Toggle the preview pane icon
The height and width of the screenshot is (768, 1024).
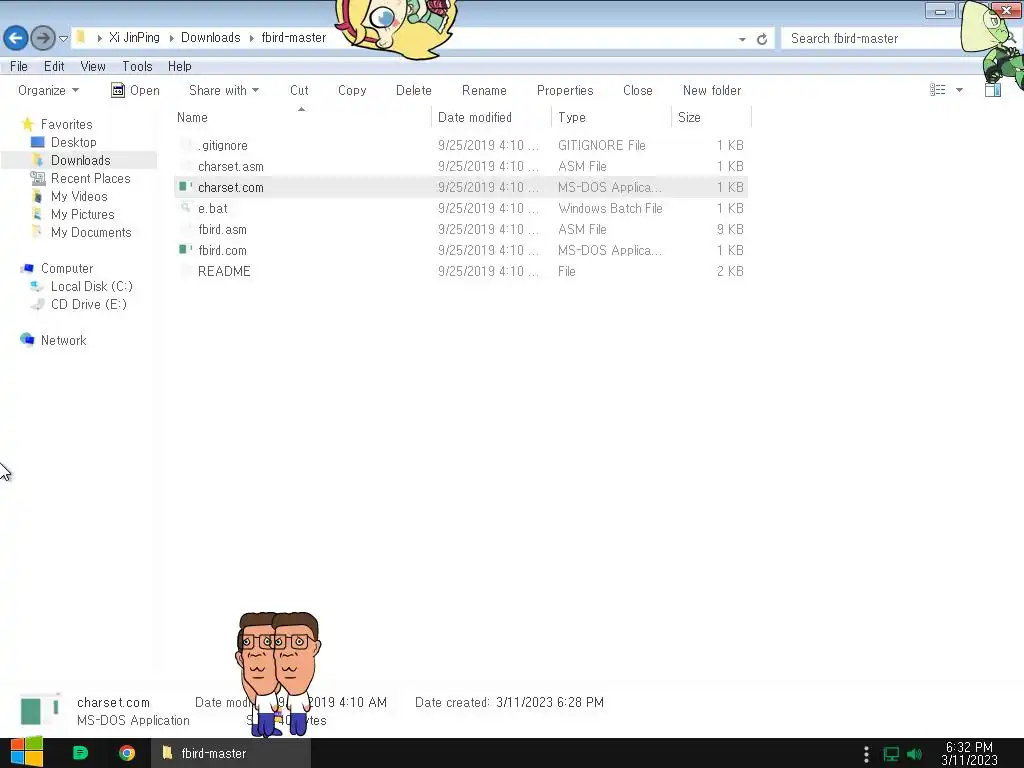[993, 89]
